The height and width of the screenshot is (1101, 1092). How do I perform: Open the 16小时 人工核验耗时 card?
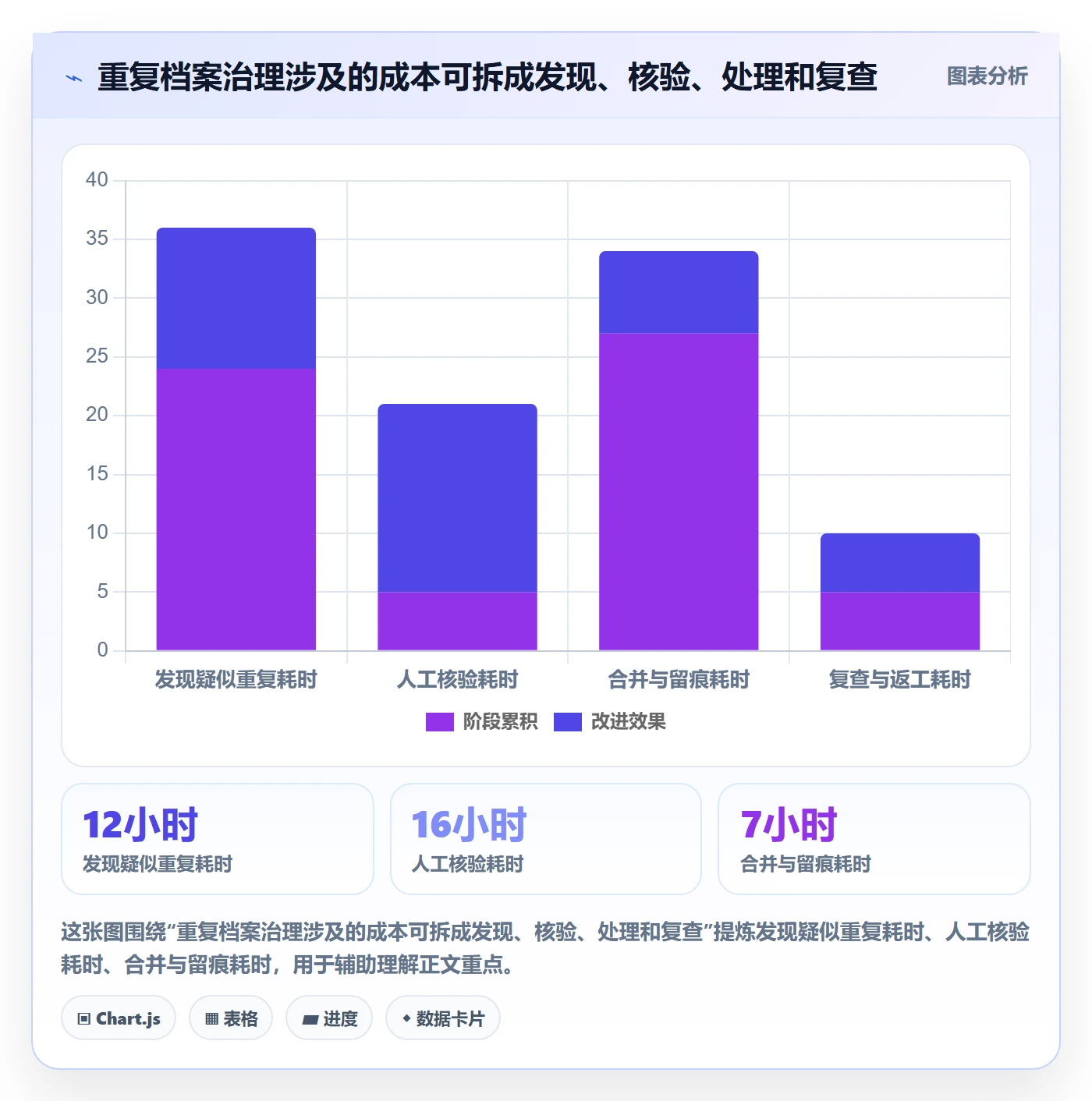tap(546, 839)
